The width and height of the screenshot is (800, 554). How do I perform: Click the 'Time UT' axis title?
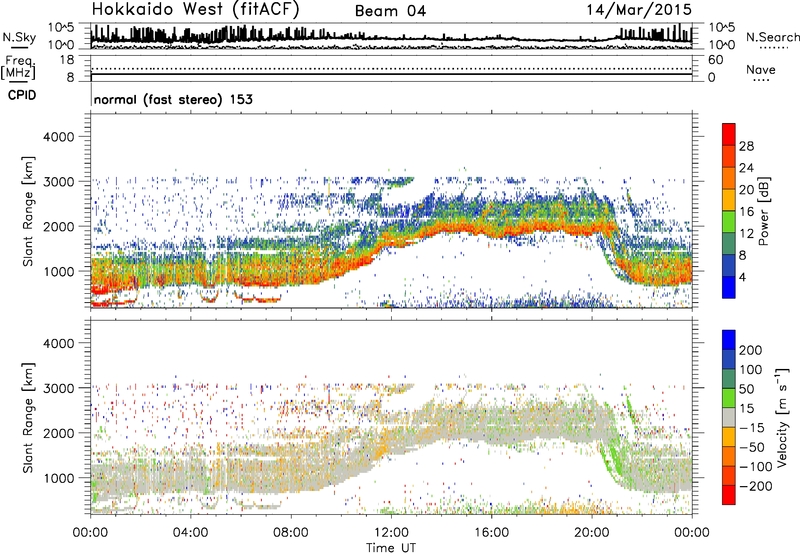click(x=391, y=548)
